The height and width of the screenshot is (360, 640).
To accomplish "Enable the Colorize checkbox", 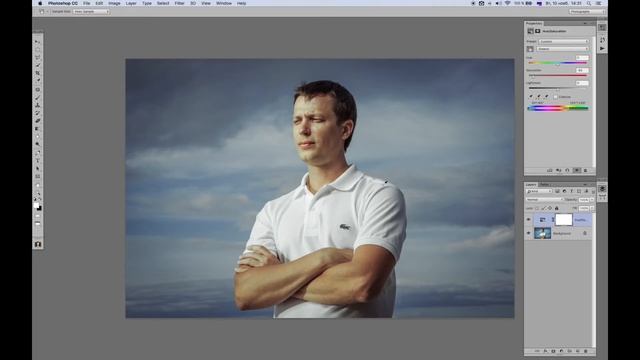I will click(556, 97).
